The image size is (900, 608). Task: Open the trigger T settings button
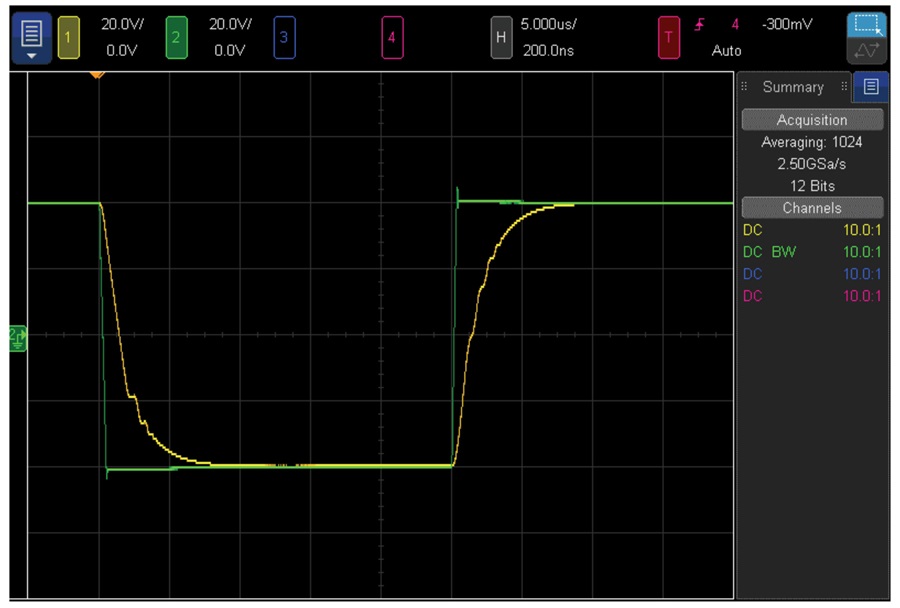coord(669,37)
